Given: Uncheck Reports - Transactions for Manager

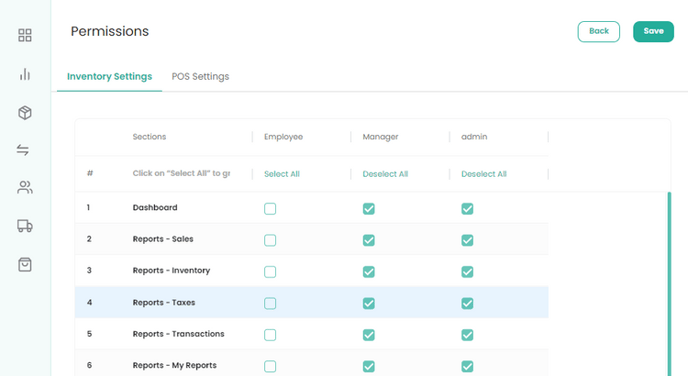Looking at the screenshot, I should tap(369, 335).
